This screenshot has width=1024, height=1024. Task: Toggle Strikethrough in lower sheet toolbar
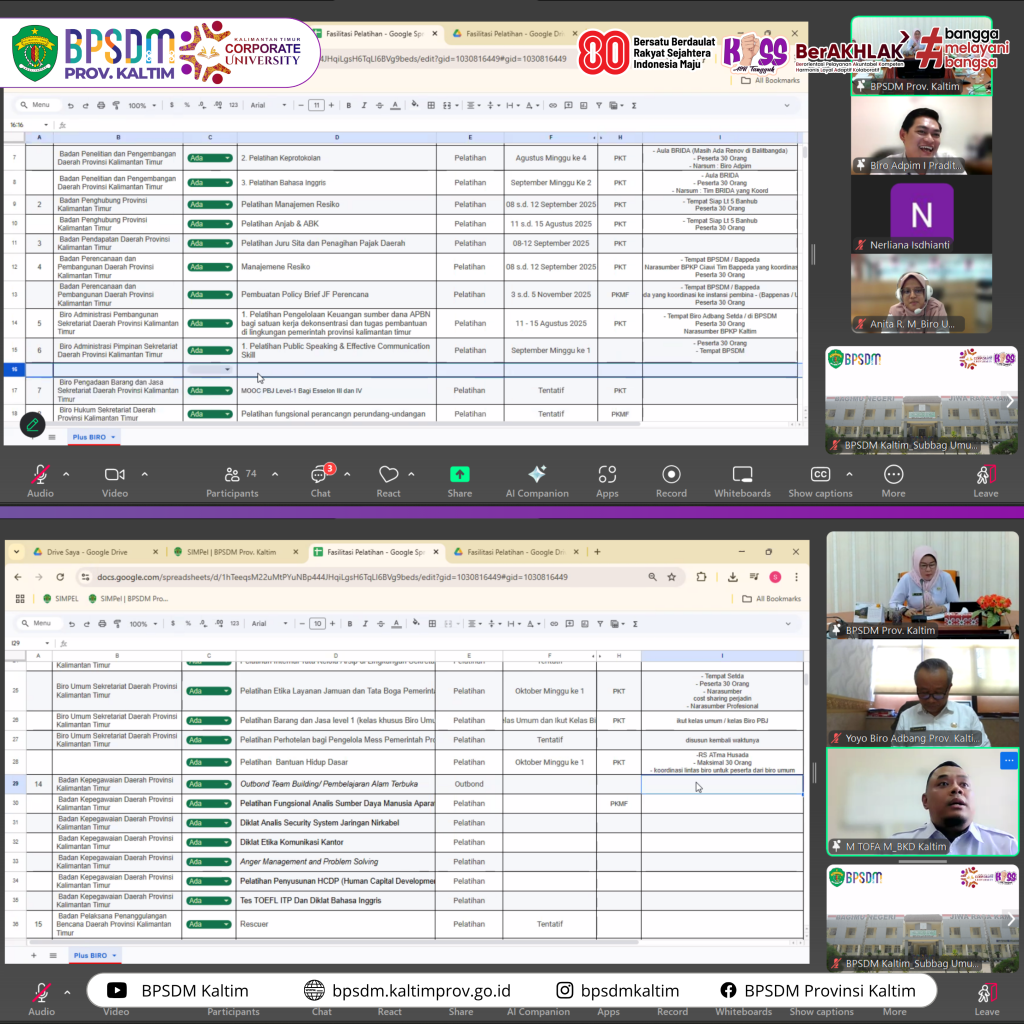pos(381,624)
